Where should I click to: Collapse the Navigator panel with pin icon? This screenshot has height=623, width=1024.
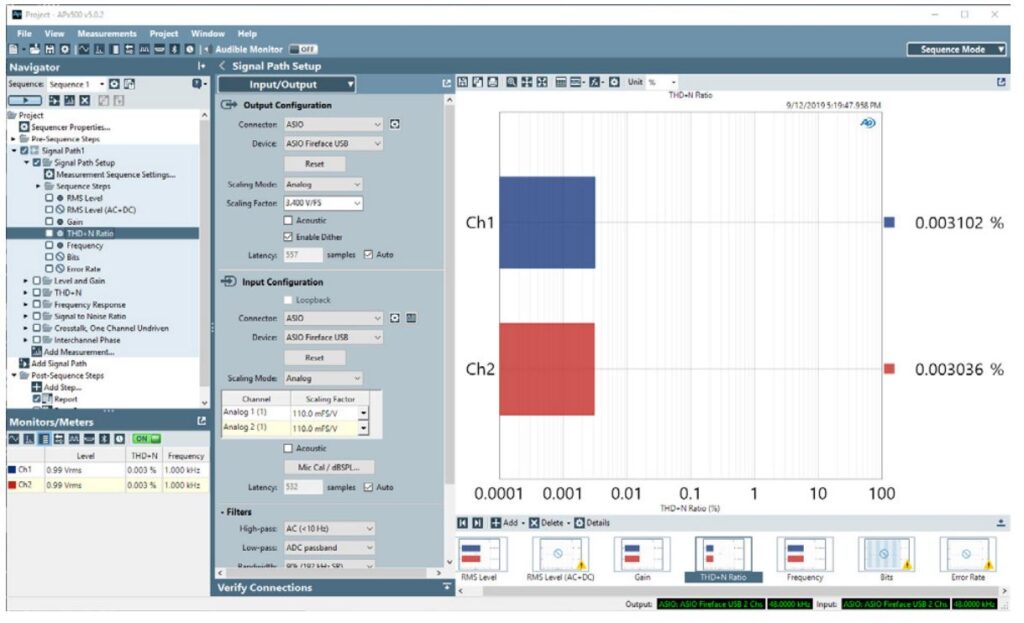coord(201,67)
